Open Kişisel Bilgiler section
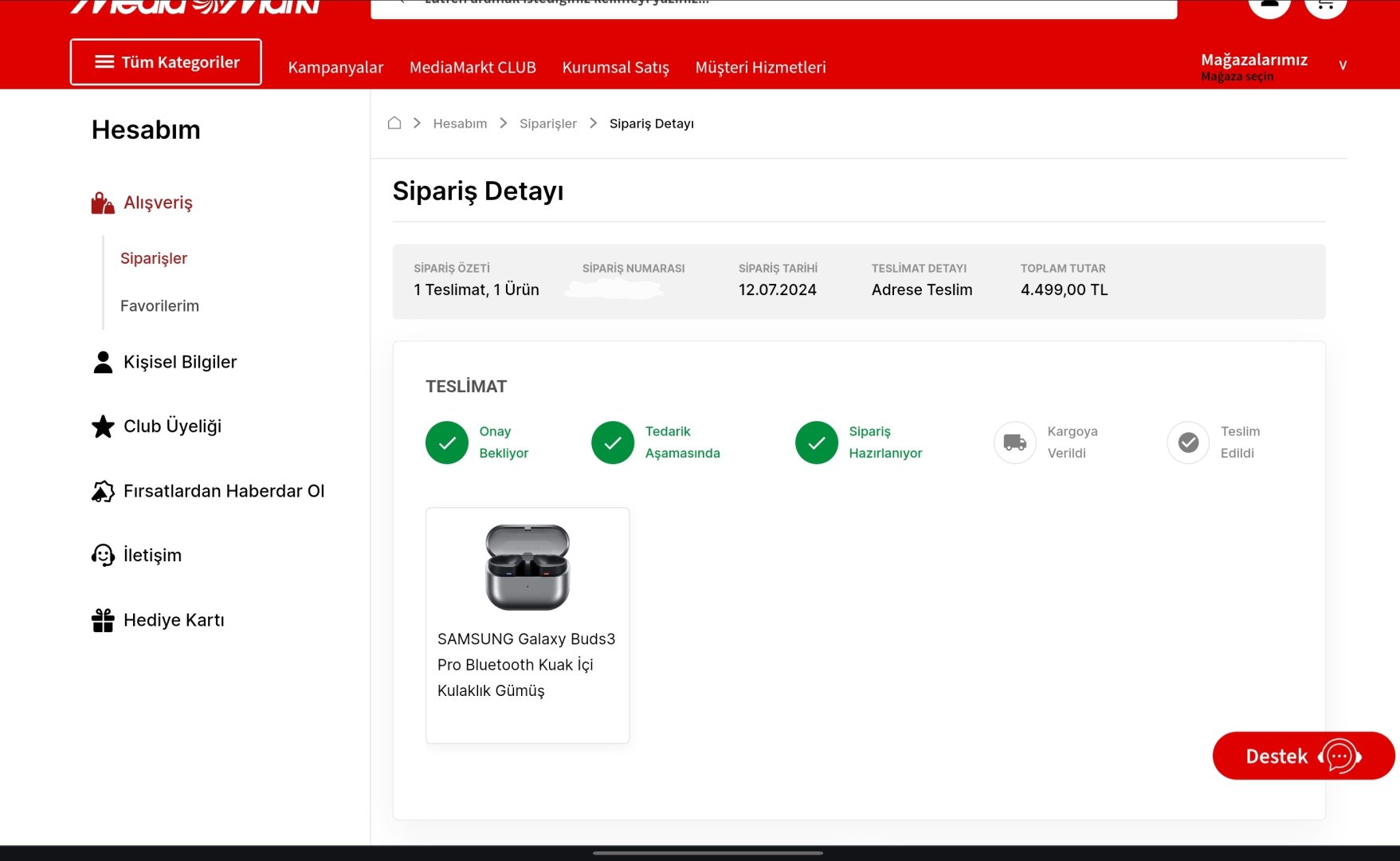Image resolution: width=1400 pixels, height=861 pixels. [x=180, y=362]
